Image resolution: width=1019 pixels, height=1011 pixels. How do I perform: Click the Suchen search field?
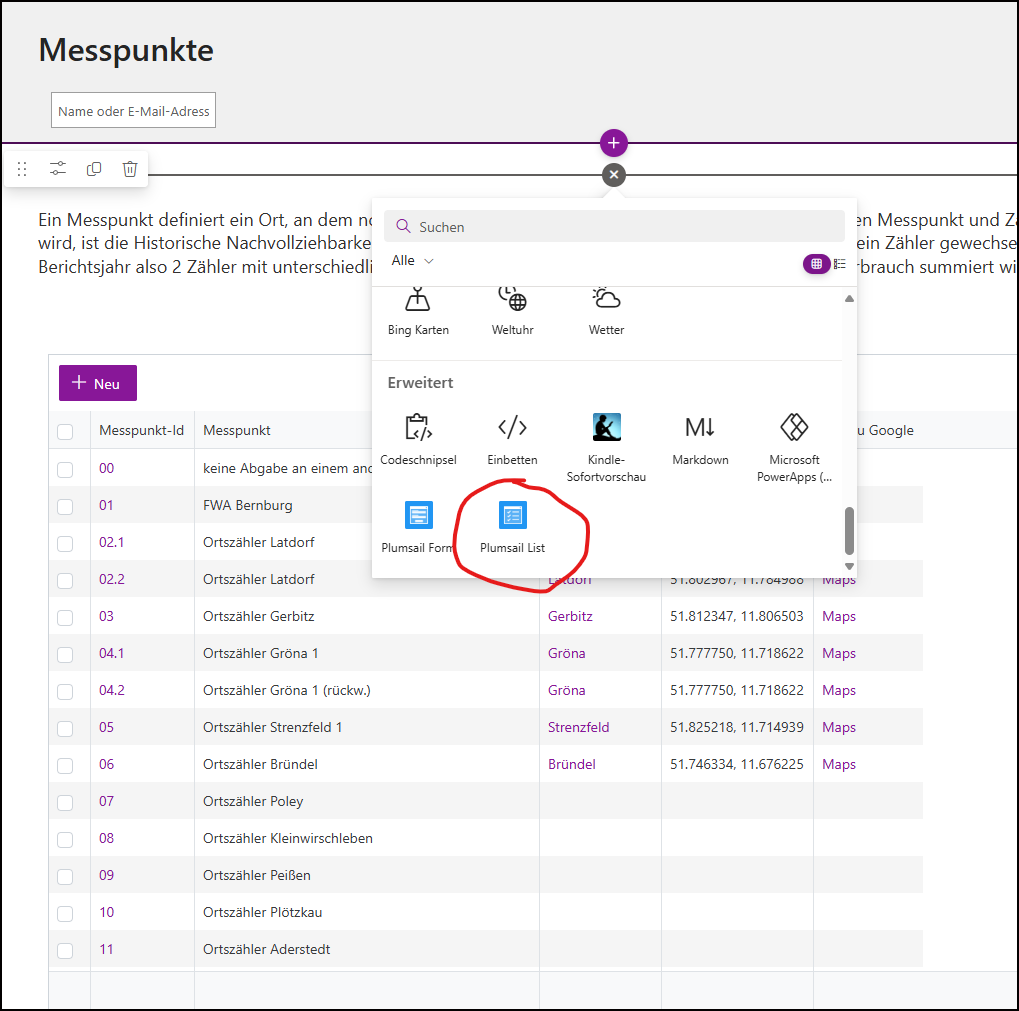[x=614, y=227]
